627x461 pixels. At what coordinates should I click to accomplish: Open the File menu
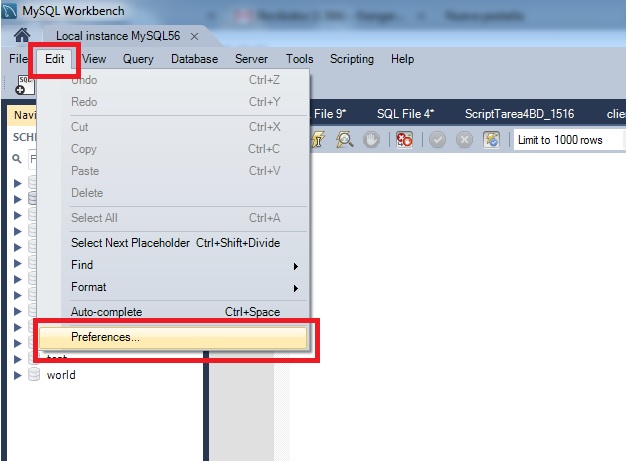(x=18, y=59)
